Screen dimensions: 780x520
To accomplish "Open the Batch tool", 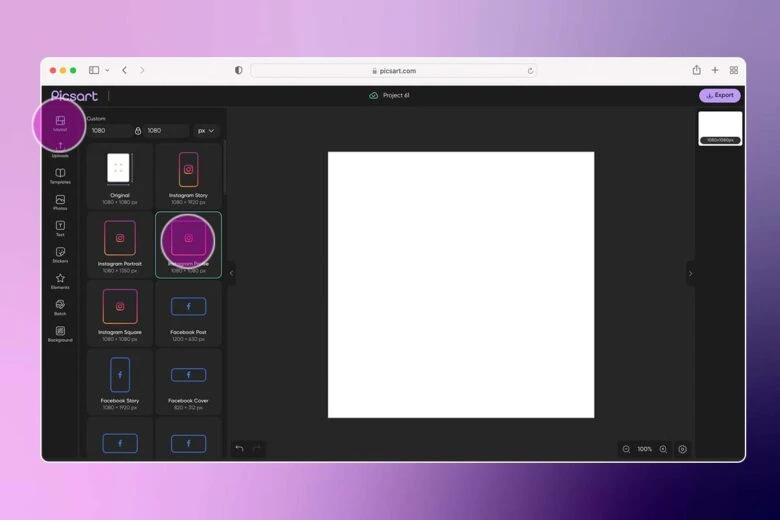I will [x=60, y=307].
